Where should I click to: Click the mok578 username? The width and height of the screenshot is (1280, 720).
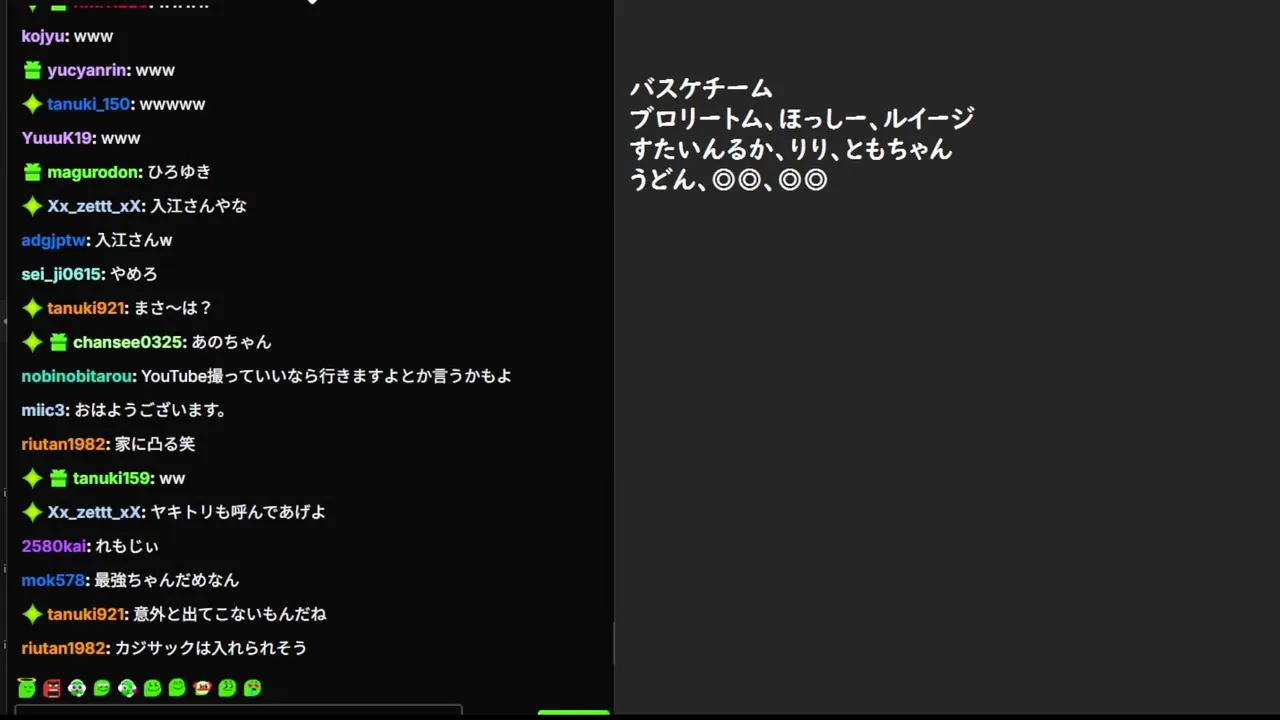(53, 580)
